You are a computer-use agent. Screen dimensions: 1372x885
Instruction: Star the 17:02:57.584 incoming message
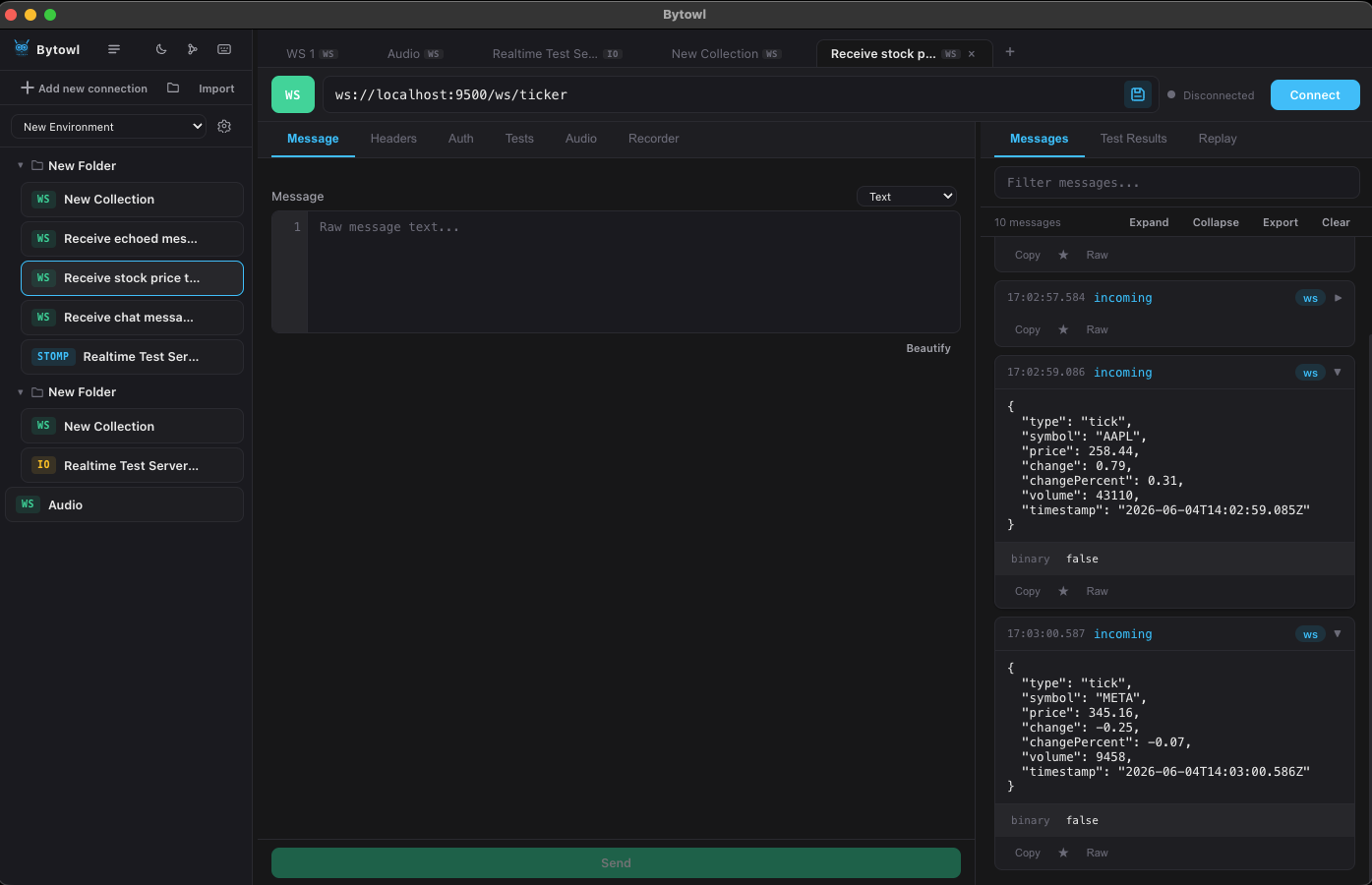pos(1063,329)
